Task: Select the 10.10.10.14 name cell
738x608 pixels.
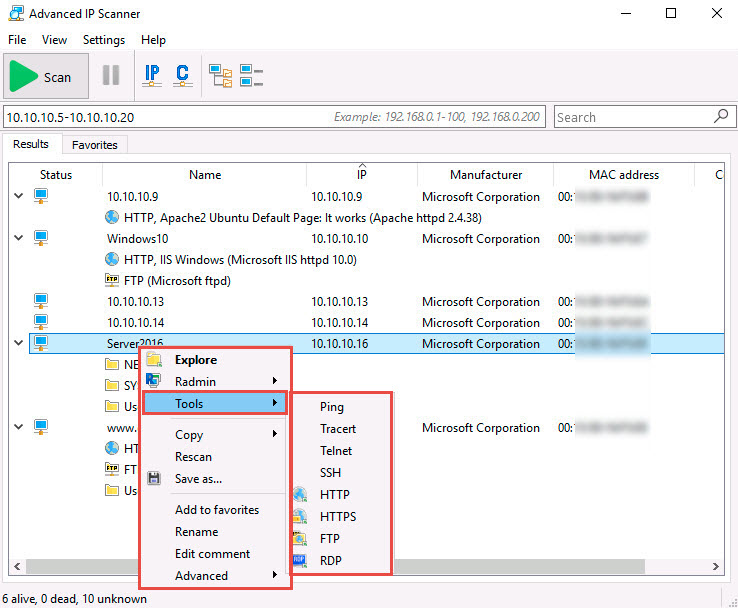Action: 136,323
